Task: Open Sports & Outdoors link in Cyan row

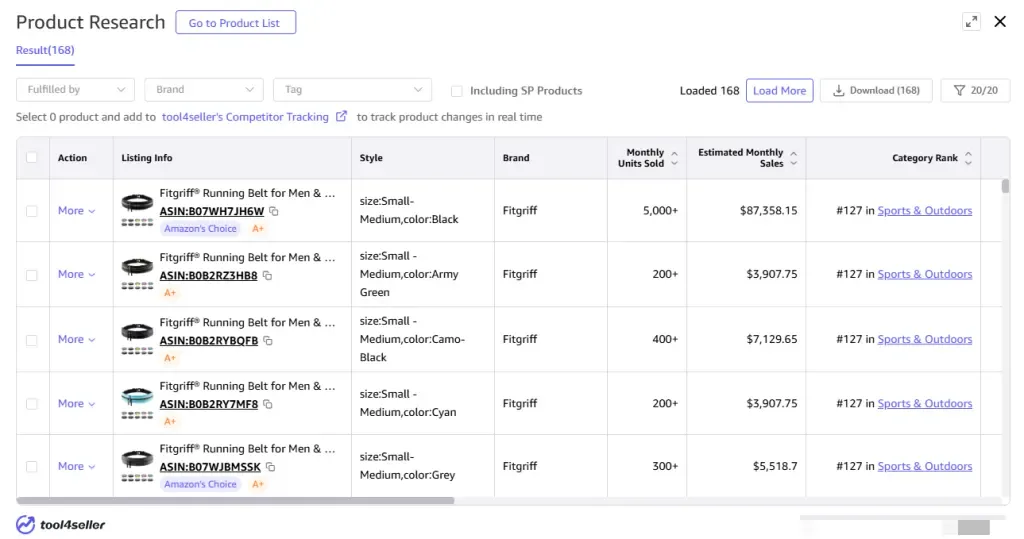Action: (x=925, y=403)
